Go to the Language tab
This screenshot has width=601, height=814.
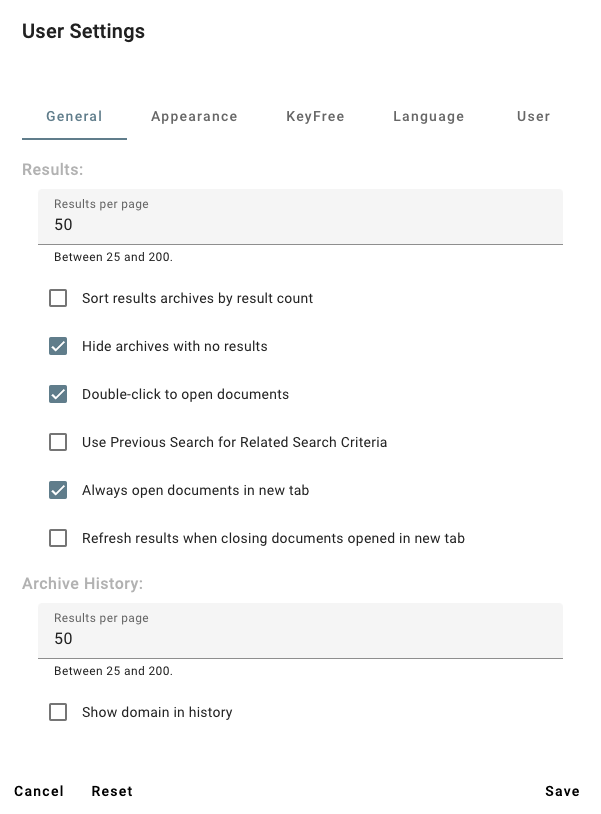tap(428, 116)
